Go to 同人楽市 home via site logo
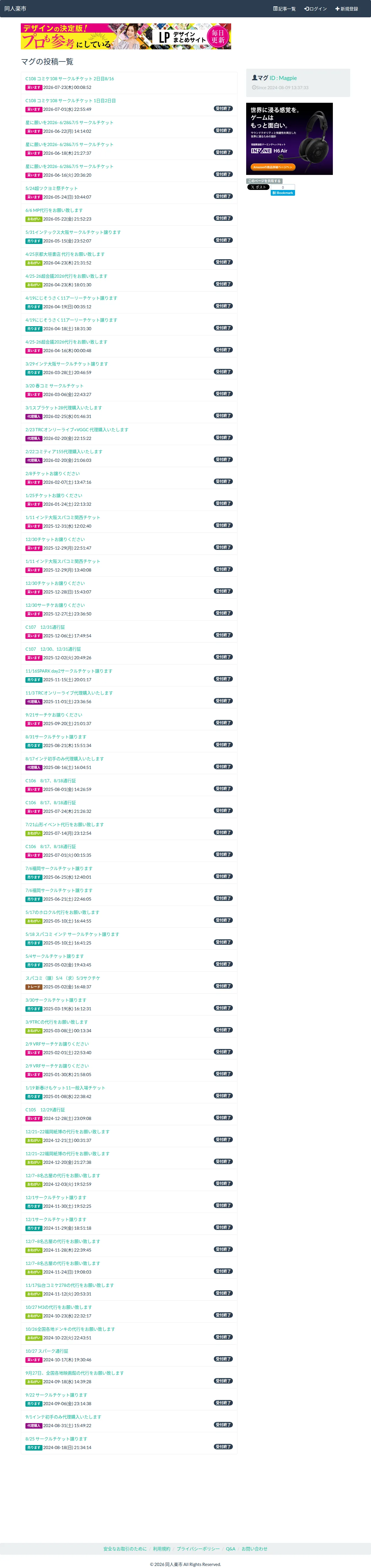 (15, 9)
